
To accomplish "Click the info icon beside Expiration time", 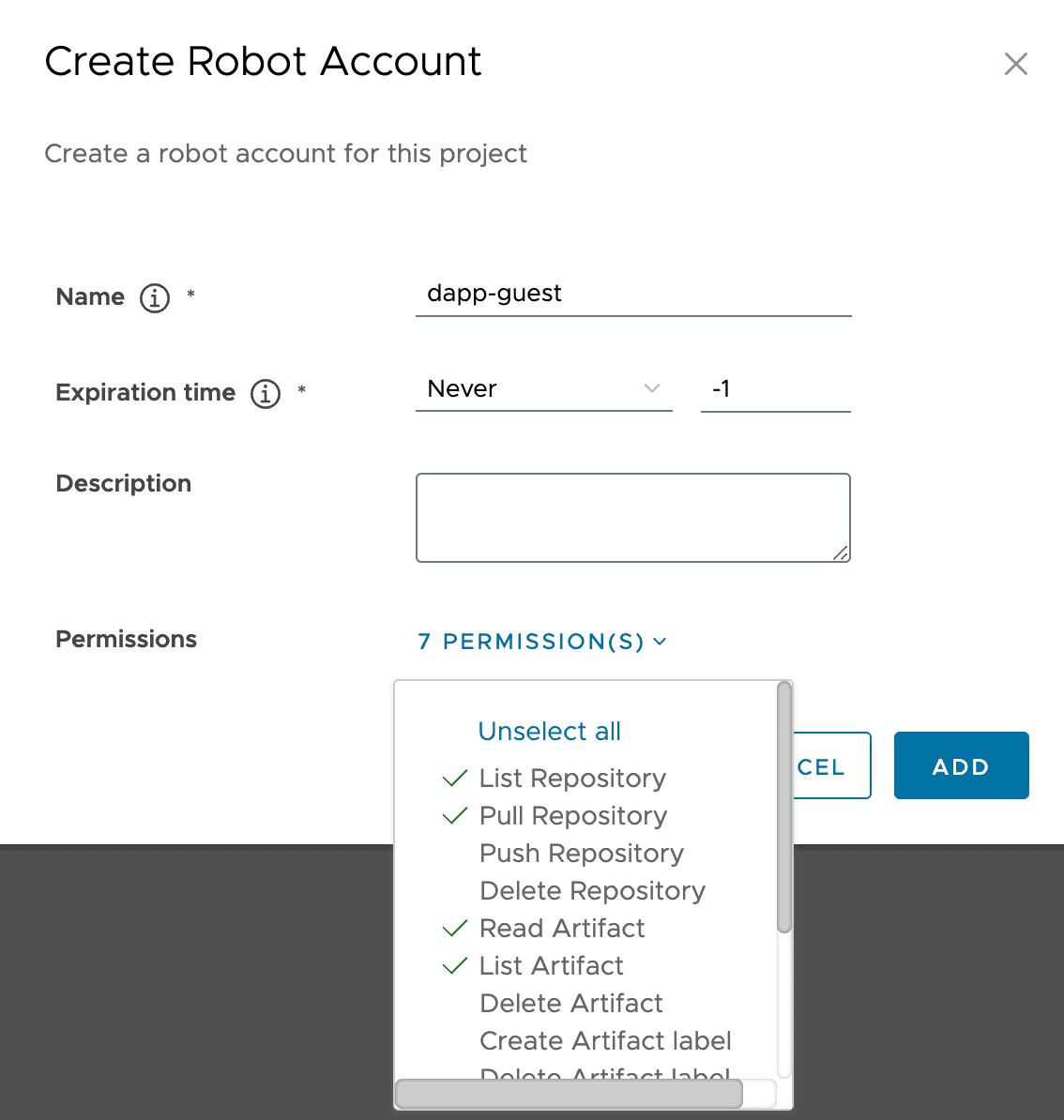I will pos(266,394).
